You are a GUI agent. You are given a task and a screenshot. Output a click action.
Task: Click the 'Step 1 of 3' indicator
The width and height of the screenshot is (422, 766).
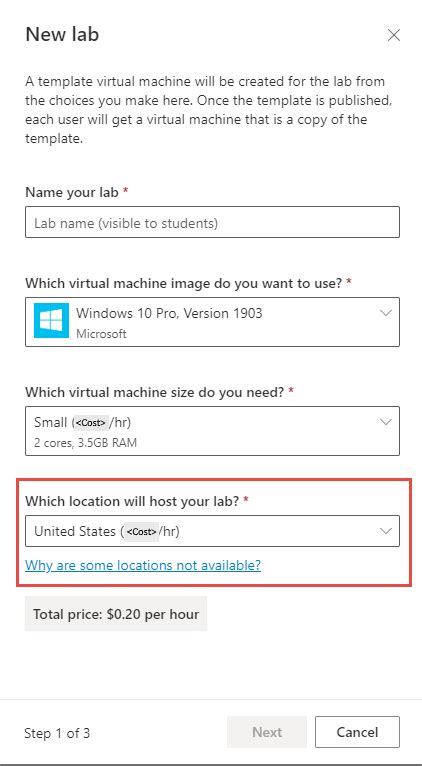(57, 733)
